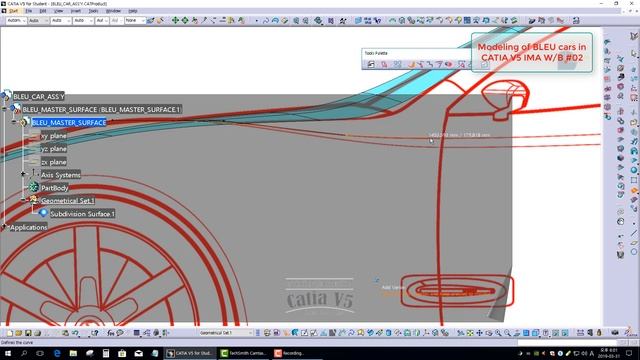The height and width of the screenshot is (360, 640).
Task: Switch to TechSmith Camtasia taskbar button
Action: tap(244, 353)
